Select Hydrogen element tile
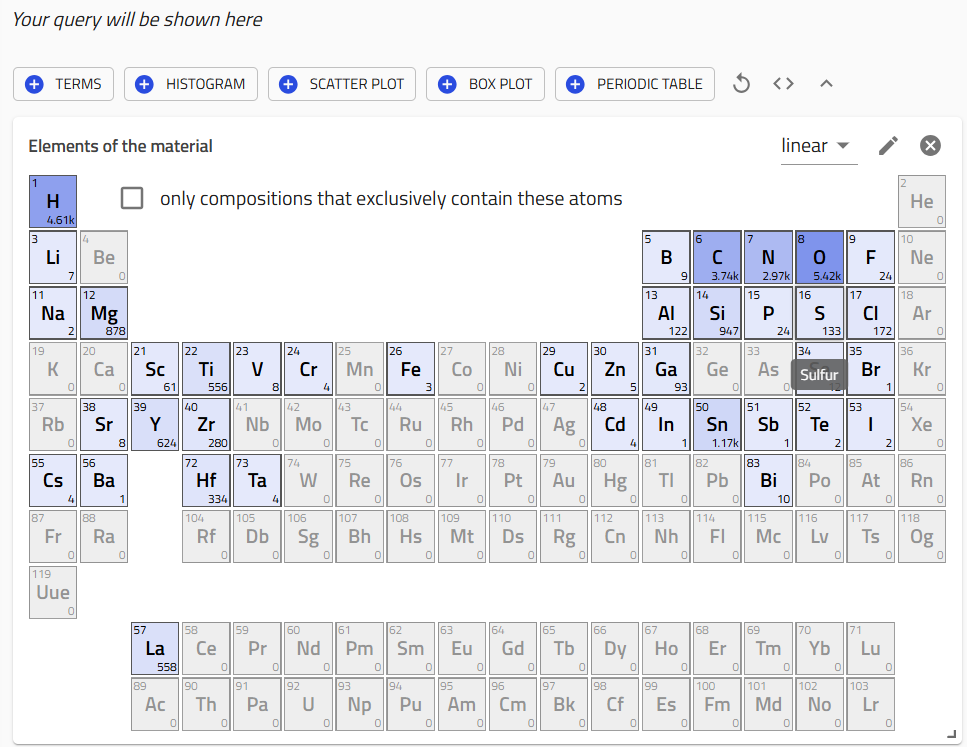 [53, 202]
